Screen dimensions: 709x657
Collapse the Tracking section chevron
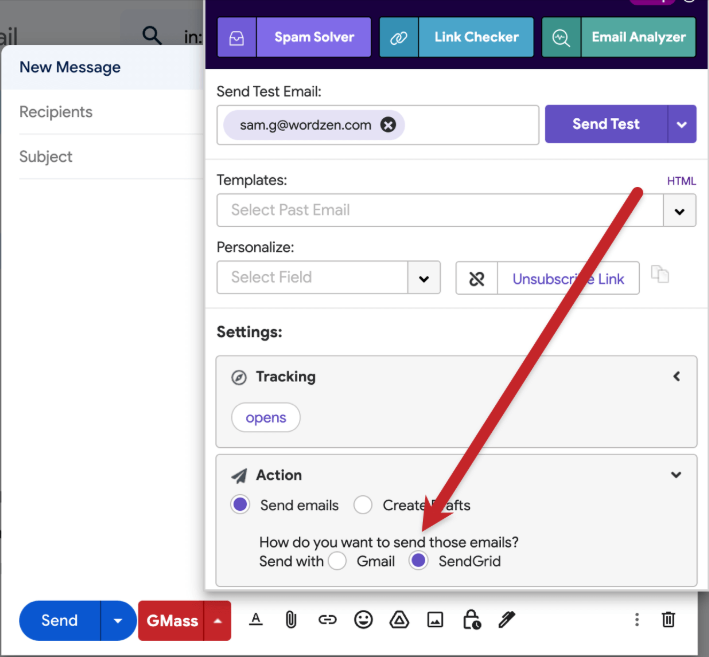676,376
